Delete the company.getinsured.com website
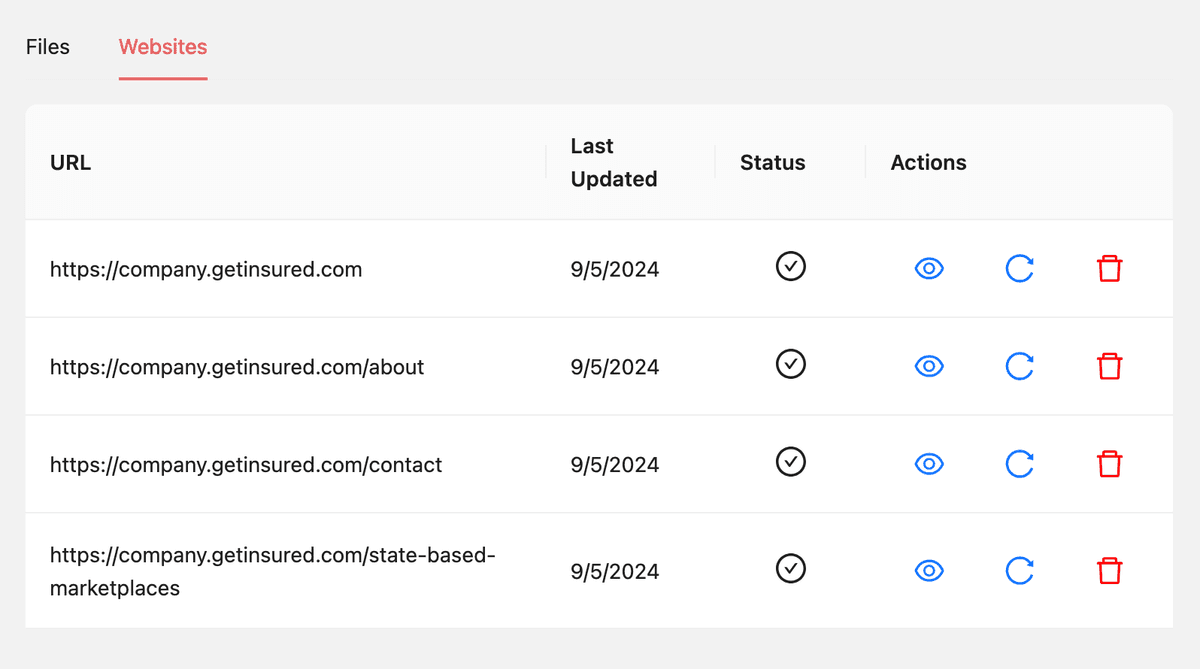Image resolution: width=1200 pixels, height=669 pixels. point(1109,268)
